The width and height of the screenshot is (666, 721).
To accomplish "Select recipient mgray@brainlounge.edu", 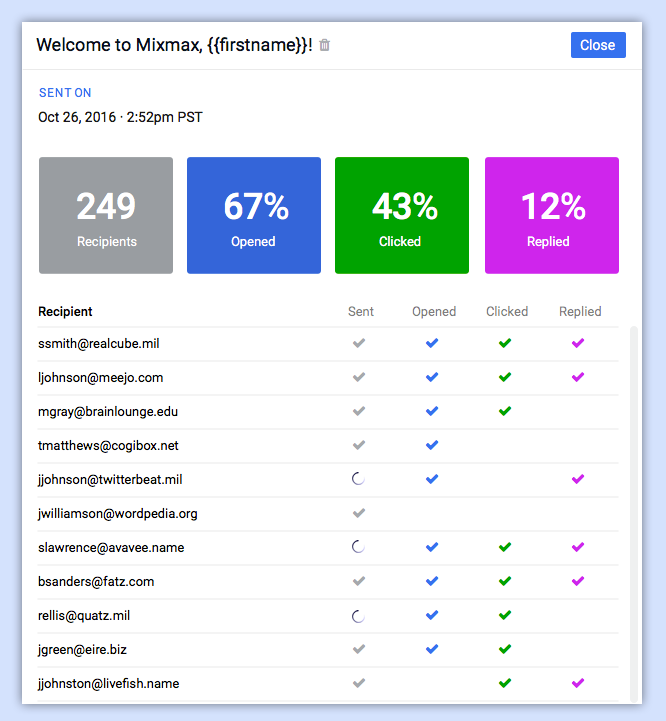I will point(108,412).
